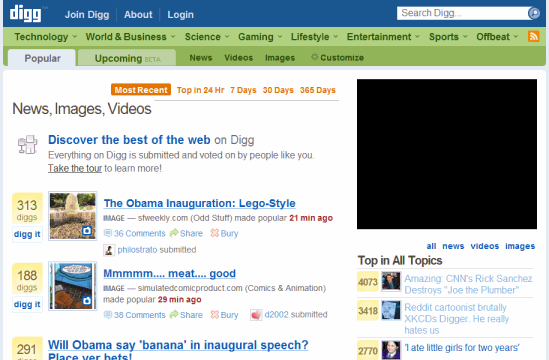549x360 pixels.
Task: Open 'Reddit cartoonist brutally XKCDs Digger' story
Action: 457,319
